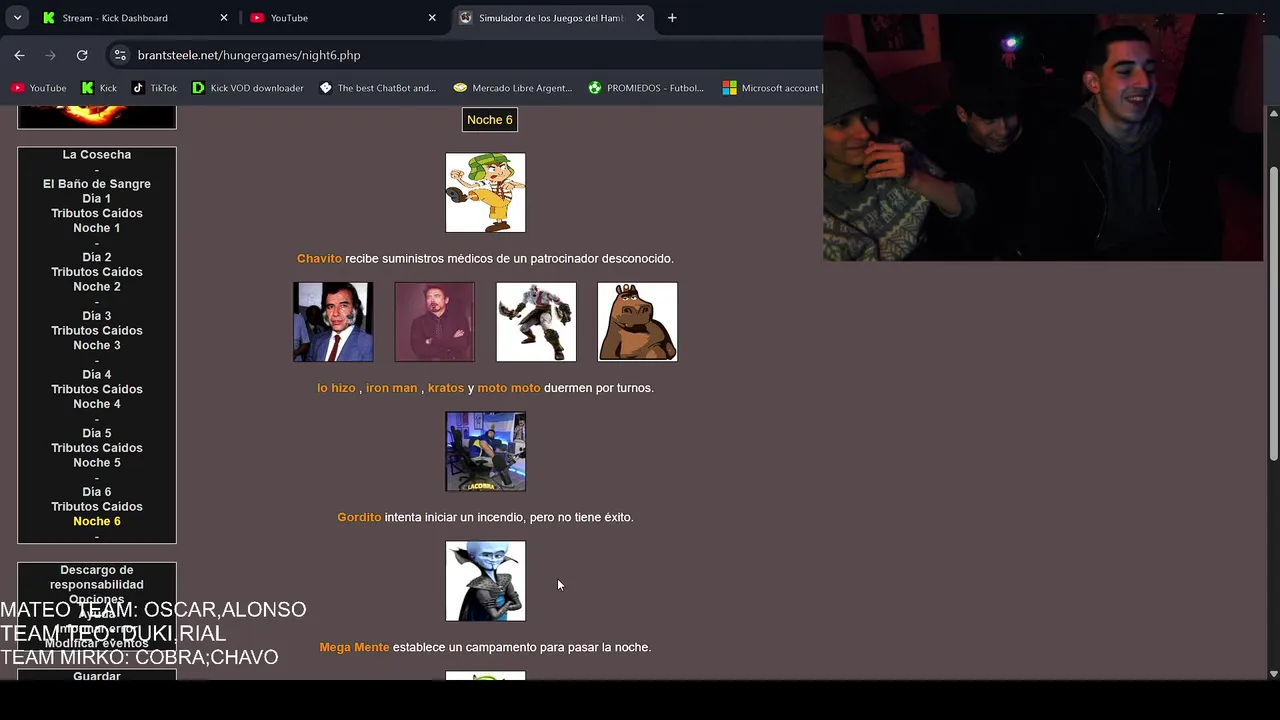The width and height of the screenshot is (1280, 720).
Task: Open Tributos Caídos below Día 1
Action: [97, 213]
